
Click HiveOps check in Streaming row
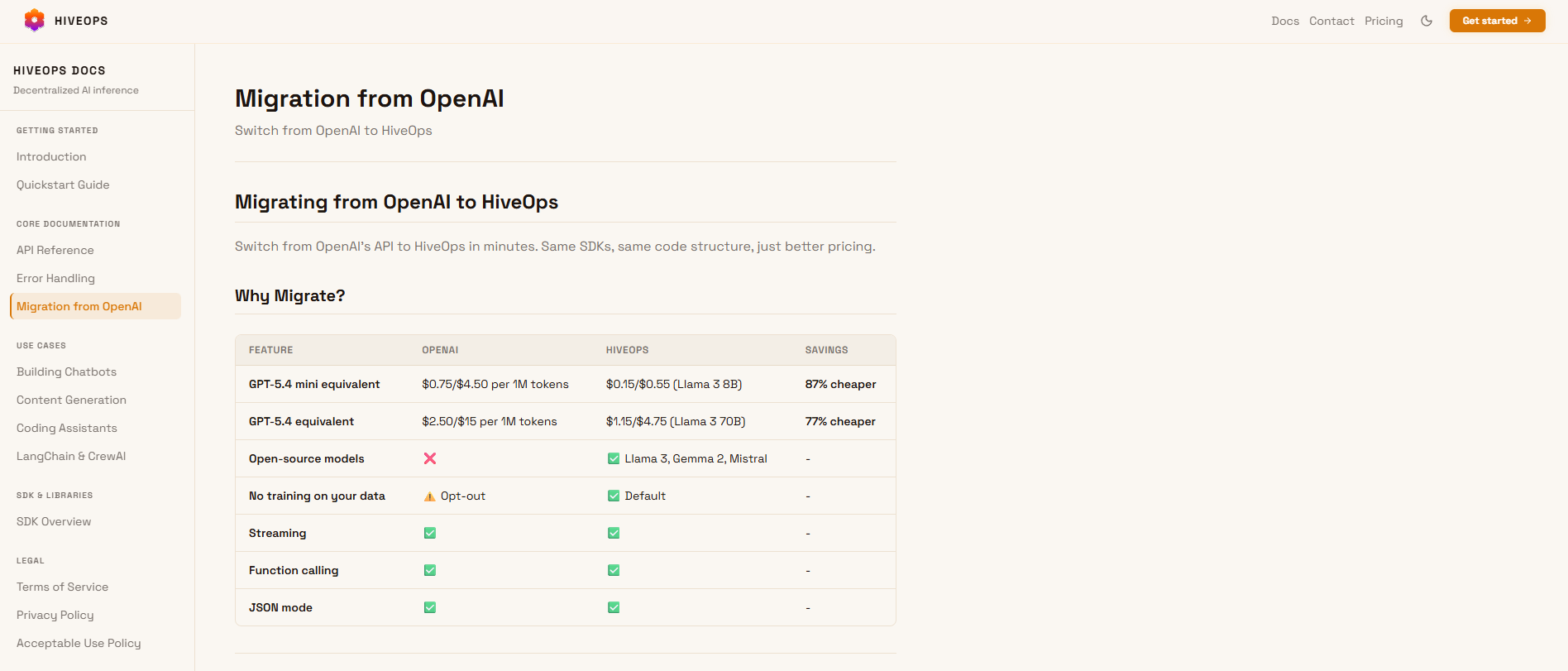coord(614,533)
